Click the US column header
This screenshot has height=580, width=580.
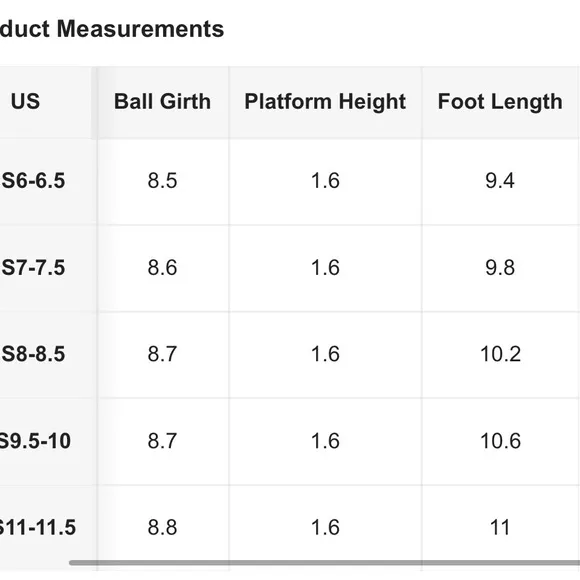(x=25, y=101)
